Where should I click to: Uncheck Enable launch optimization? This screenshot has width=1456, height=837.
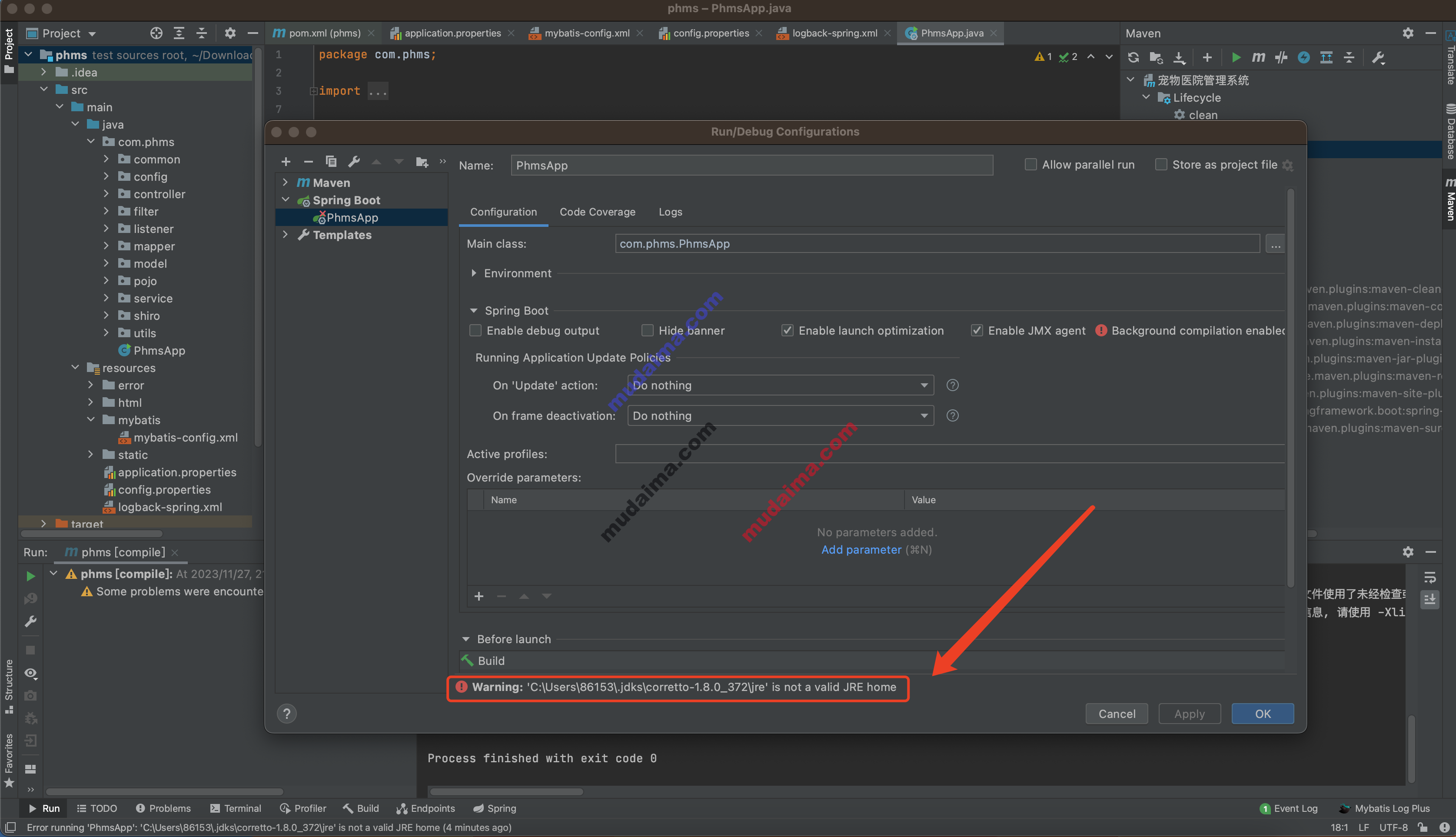(x=788, y=331)
